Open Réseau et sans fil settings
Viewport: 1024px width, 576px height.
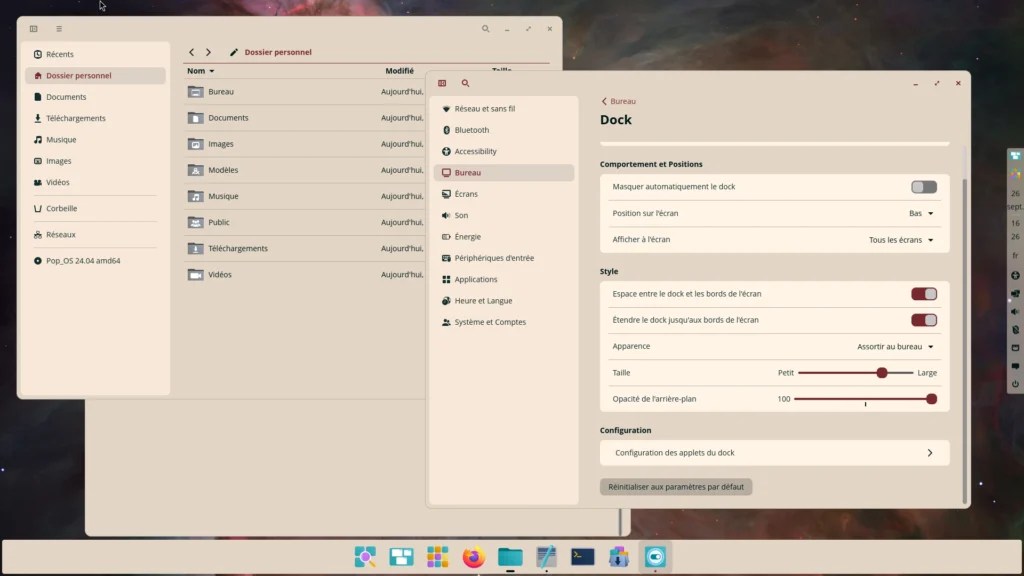pos(504,108)
